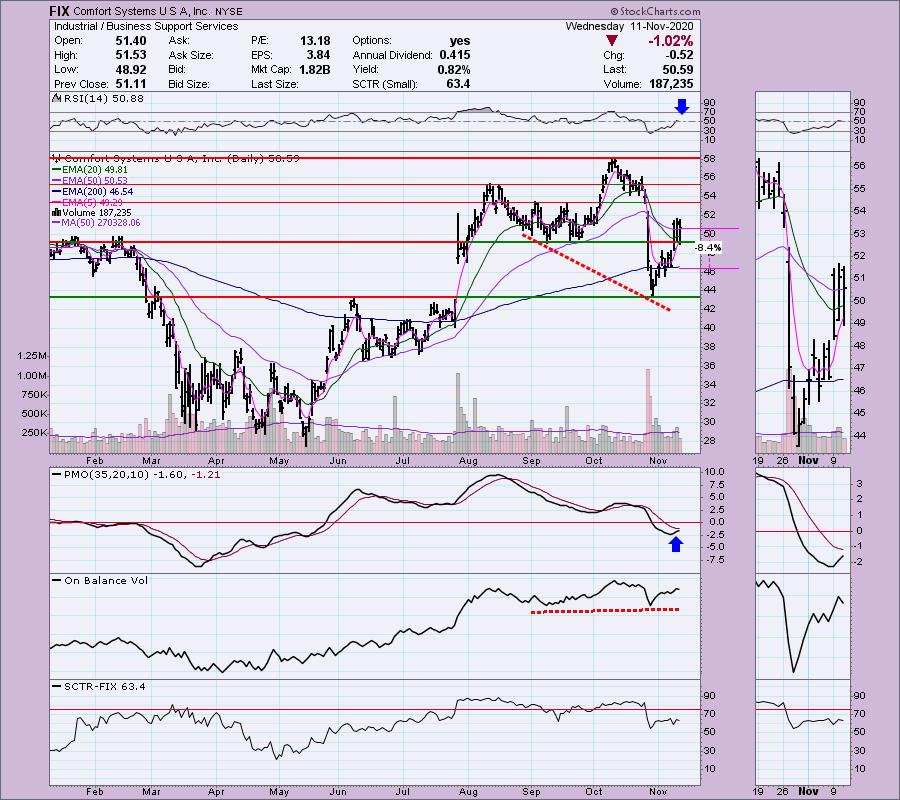Select the SCTR (Small) value in the header
900x800 pixels.
(x=458, y=84)
